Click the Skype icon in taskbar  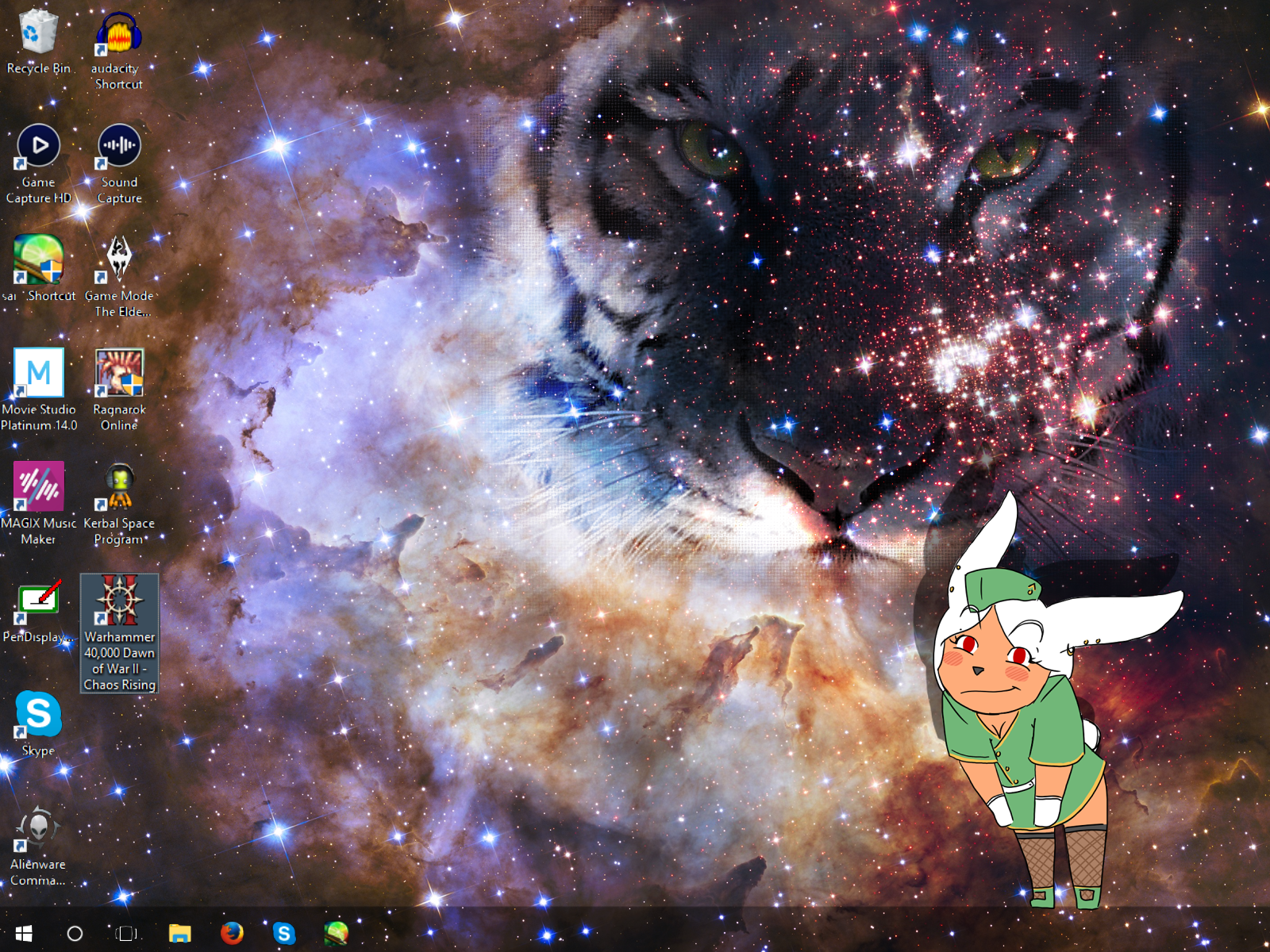tap(283, 933)
